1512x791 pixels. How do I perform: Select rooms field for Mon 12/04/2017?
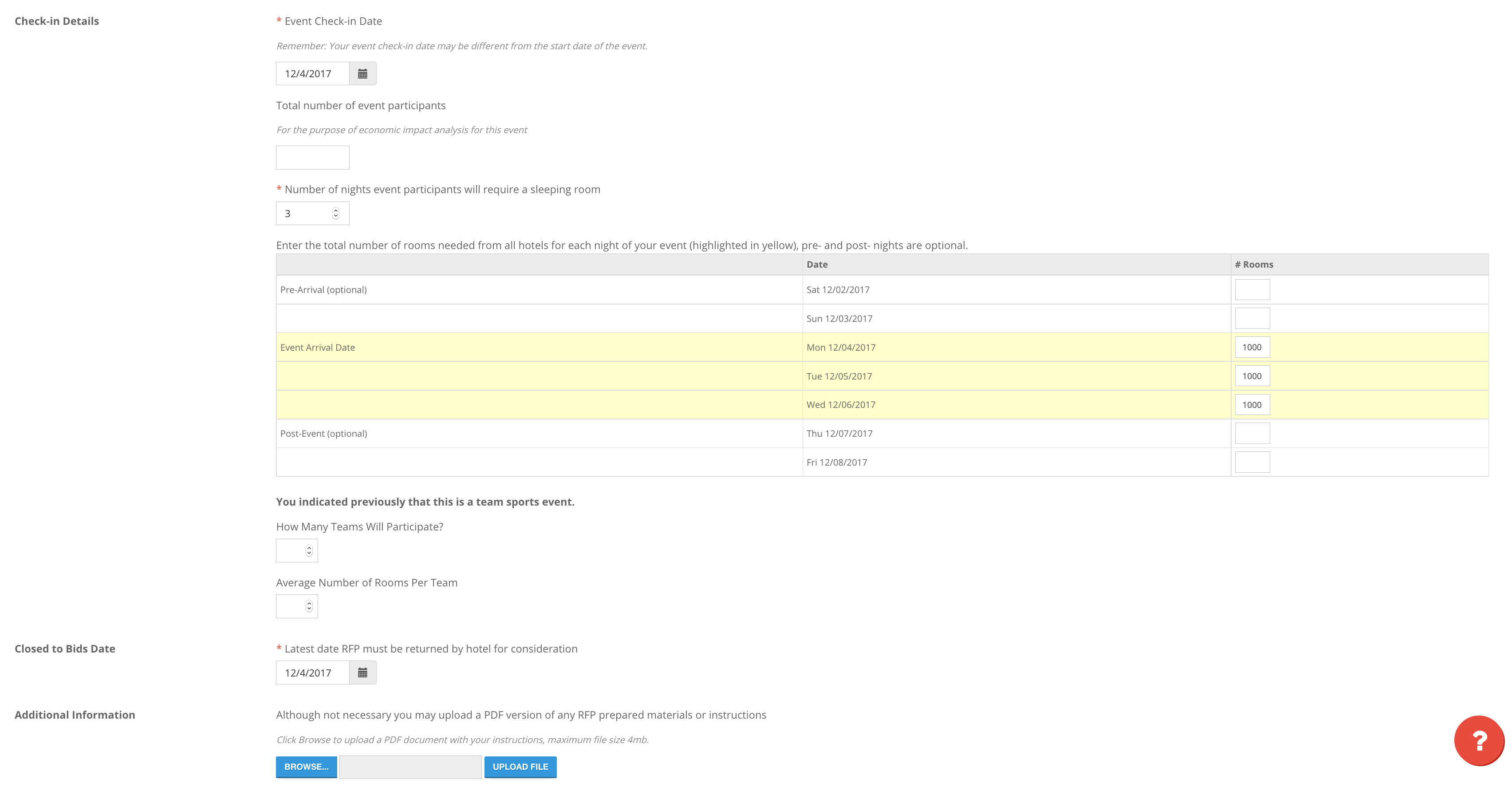pyautogui.click(x=1252, y=347)
